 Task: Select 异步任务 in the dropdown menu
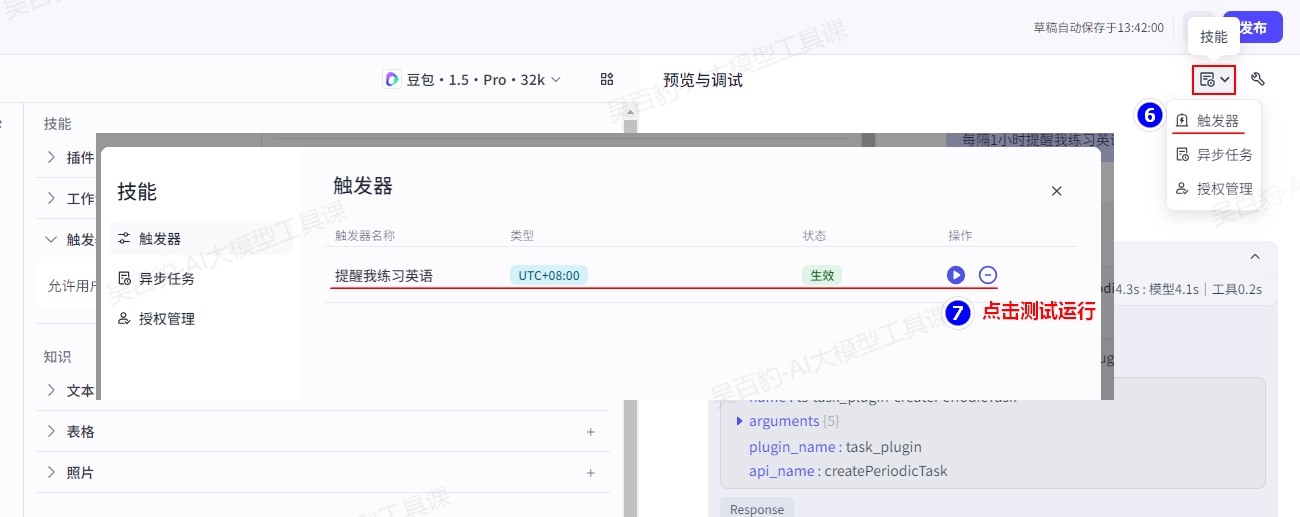coord(1216,155)
